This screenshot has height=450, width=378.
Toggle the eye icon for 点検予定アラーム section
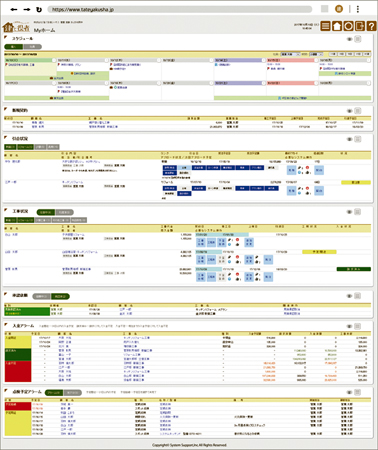(349, 392)
